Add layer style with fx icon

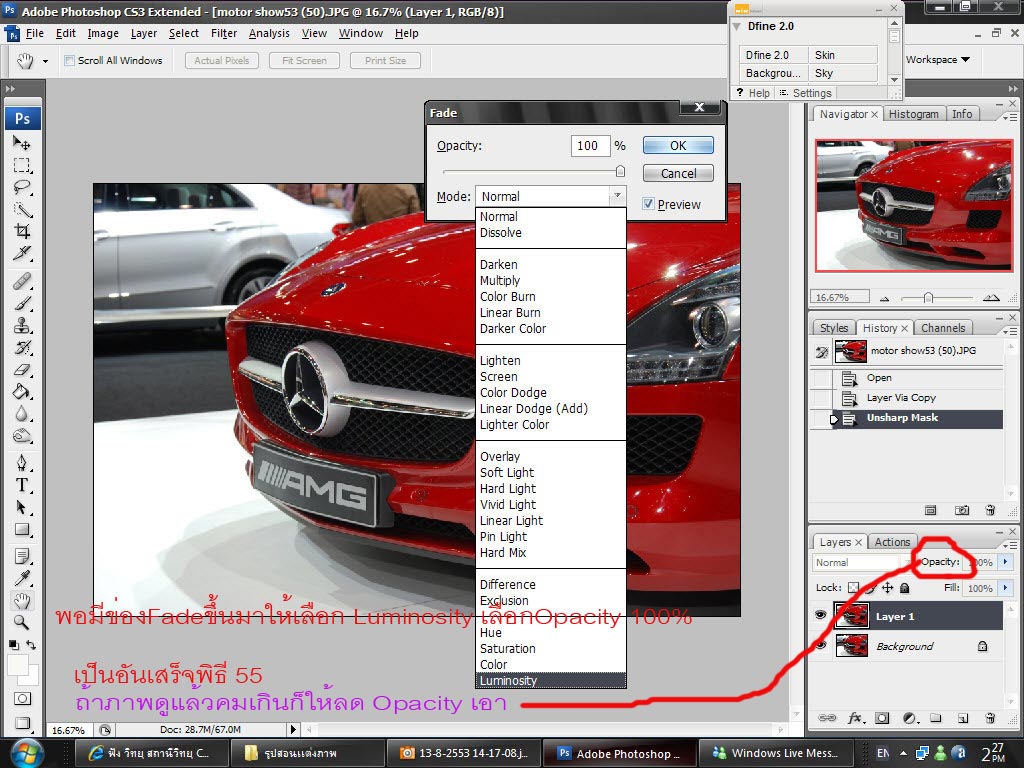855,718
